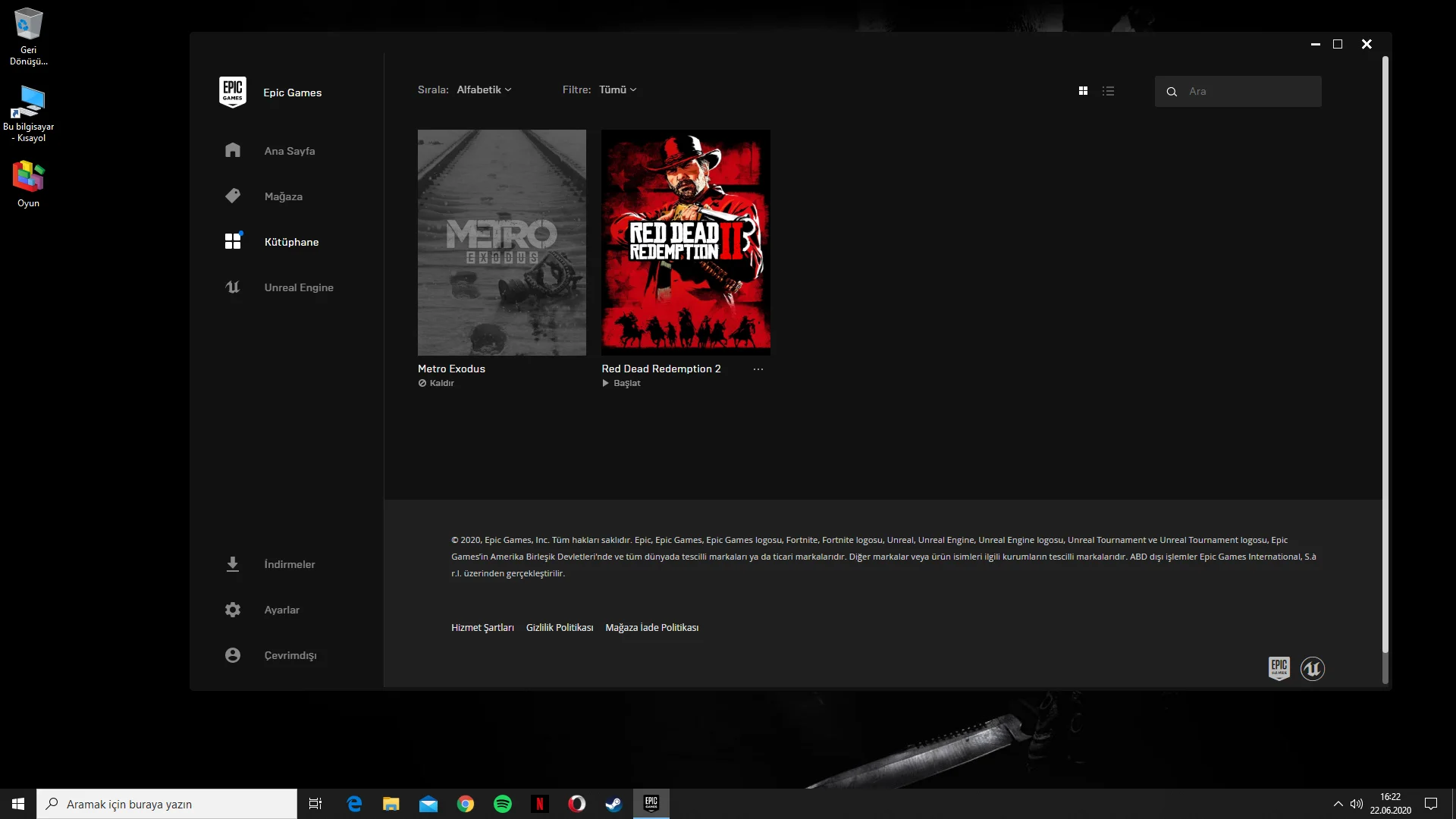Click the Epic Games sidebar title text
The width and height of the screenshot is (1456, 819).
click(293, 93)
